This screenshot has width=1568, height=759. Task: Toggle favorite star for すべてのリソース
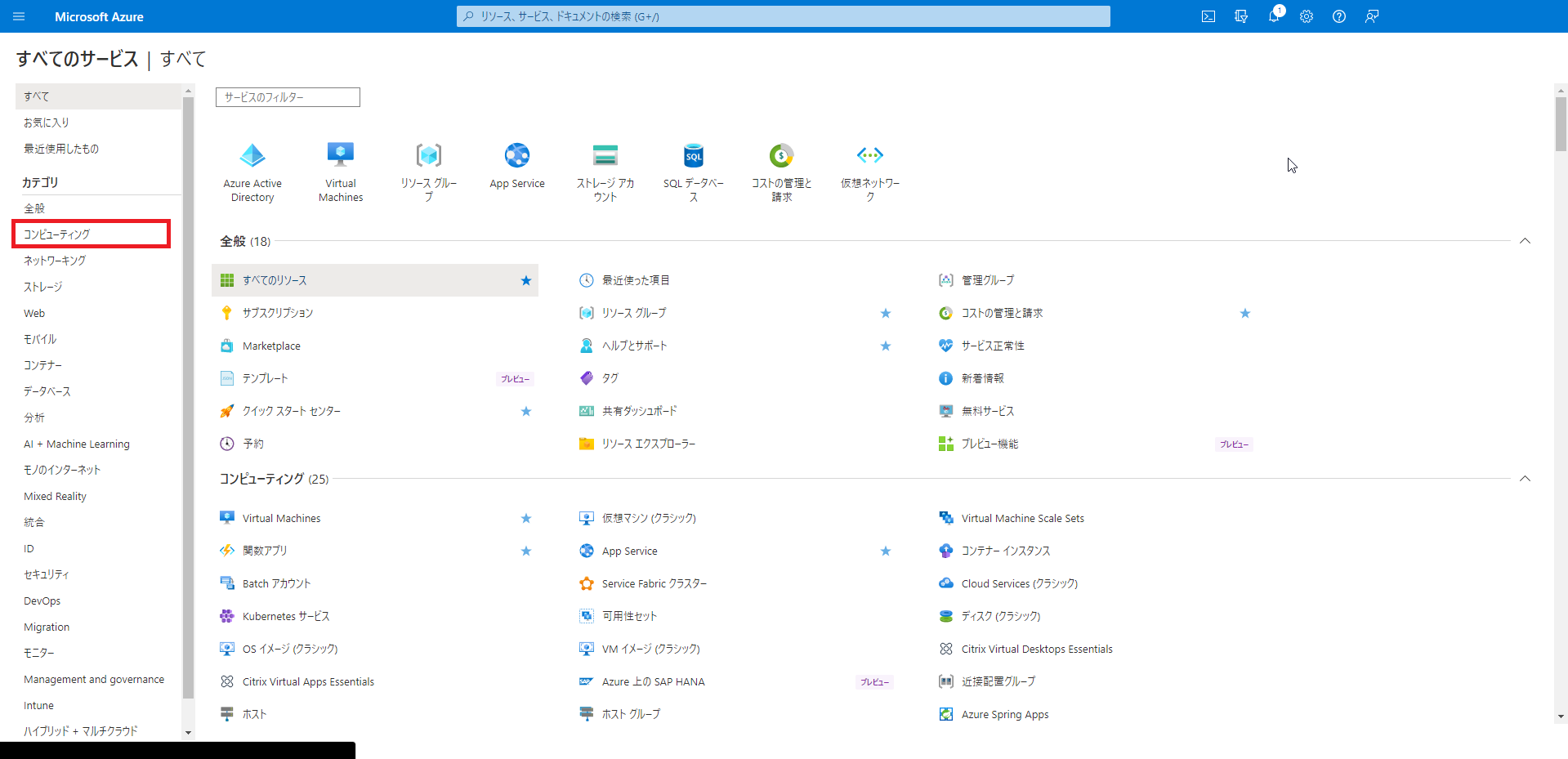point(526,280)
